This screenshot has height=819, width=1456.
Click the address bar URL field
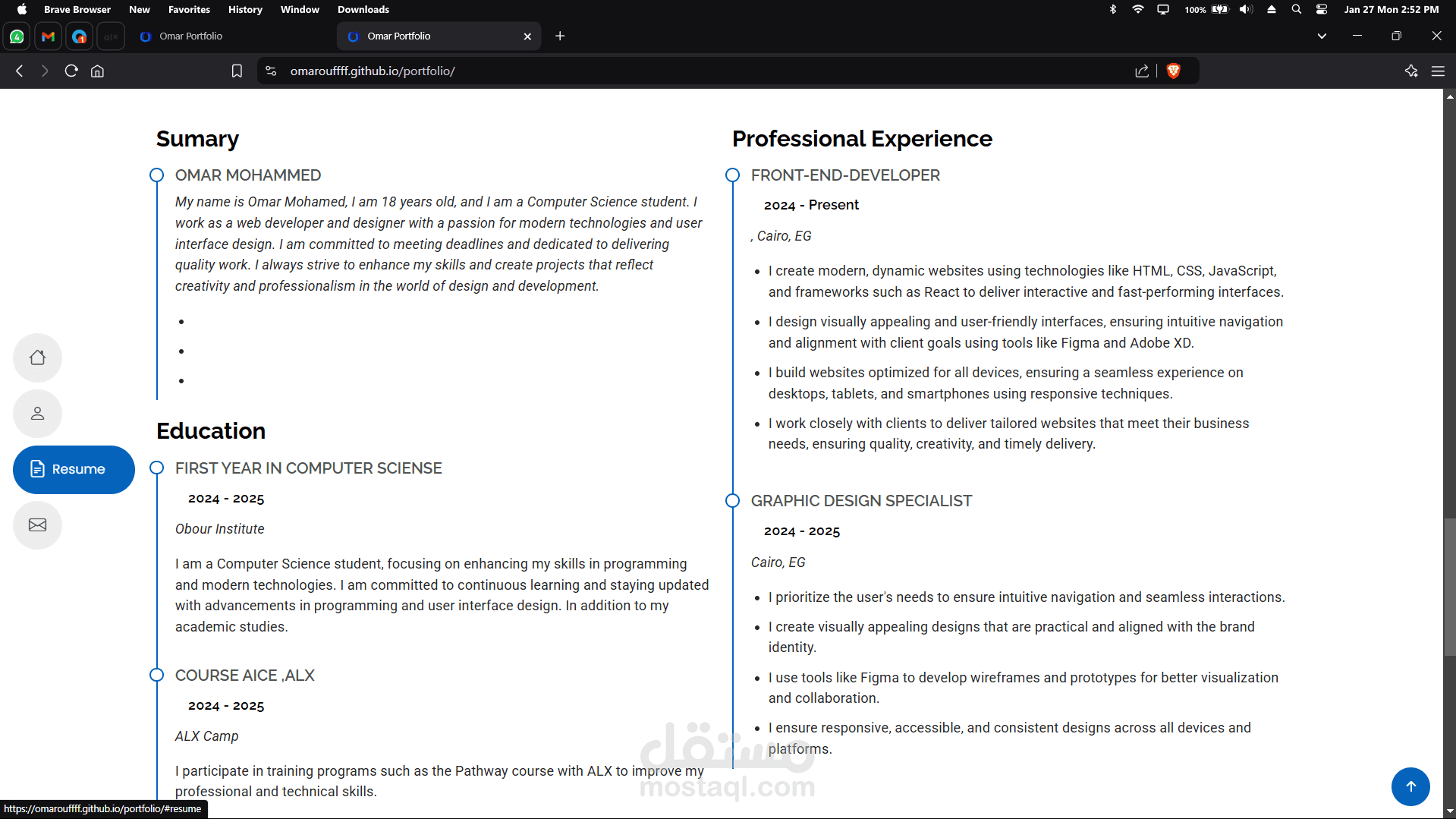(x=706, y=71)
